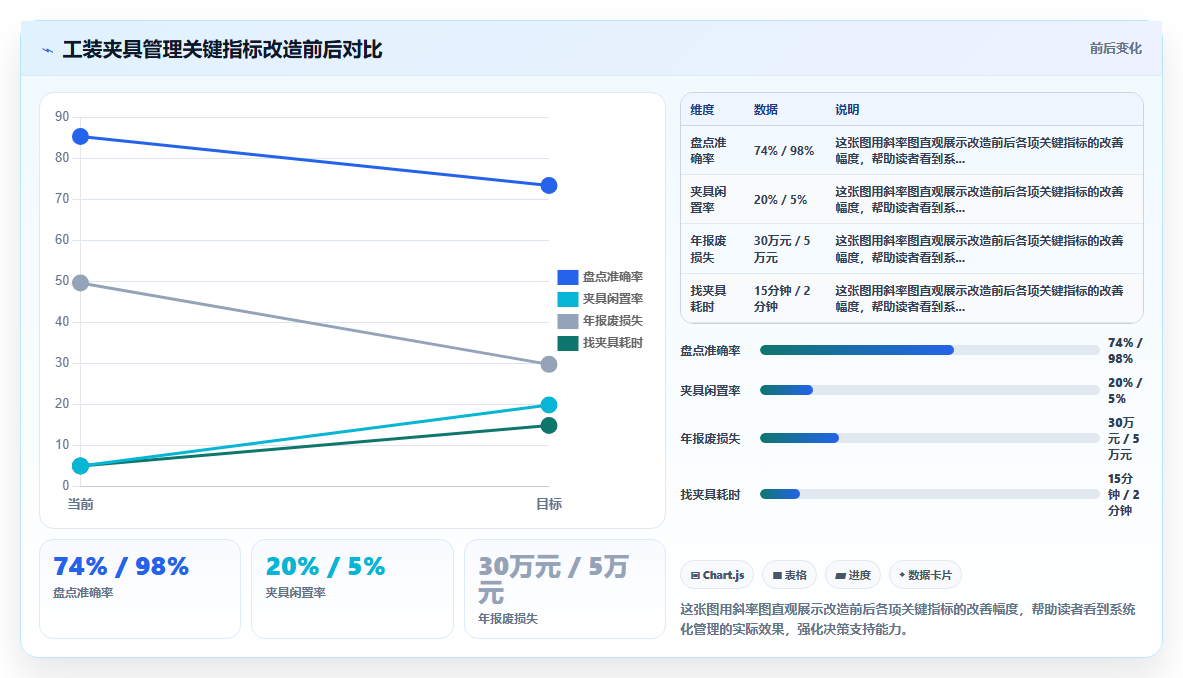Click the 说明 text in the 盘点准确率 row

[979, 151]
